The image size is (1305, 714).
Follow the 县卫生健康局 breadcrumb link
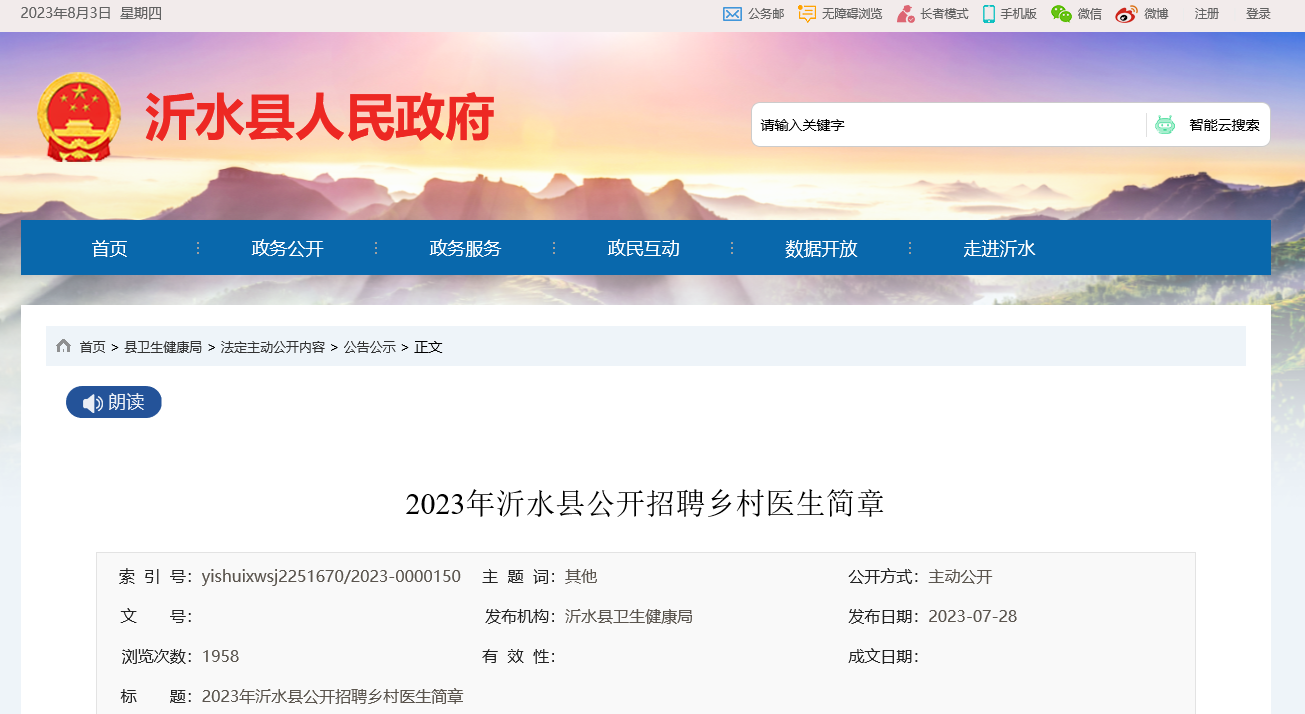(163, 347)
